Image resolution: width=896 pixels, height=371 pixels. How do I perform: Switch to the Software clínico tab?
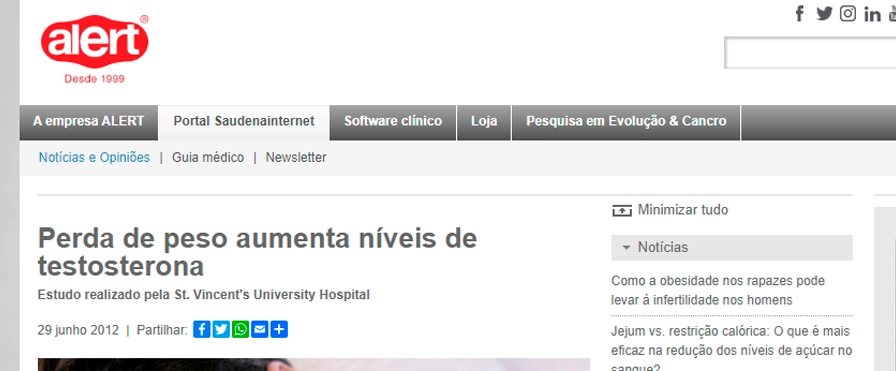[x=393, y=122]
